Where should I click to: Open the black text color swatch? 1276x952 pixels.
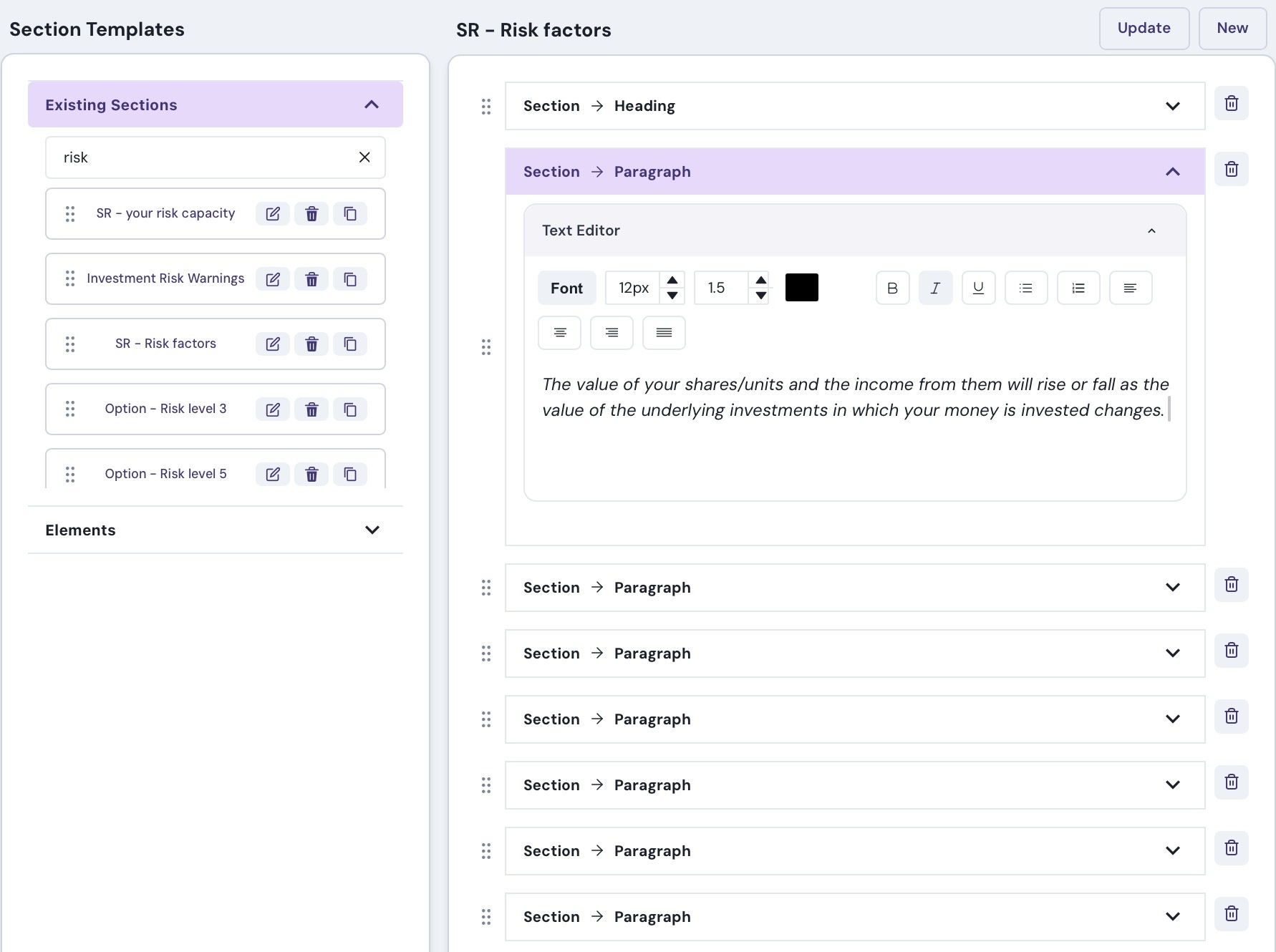click(801, 288)
